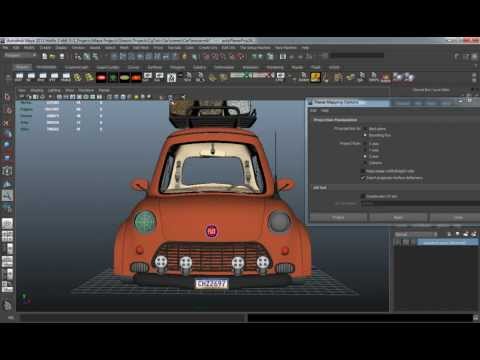Screen dimensions: 480x360
Task: Choose X axis under Project from
Action: pos(365,144)
